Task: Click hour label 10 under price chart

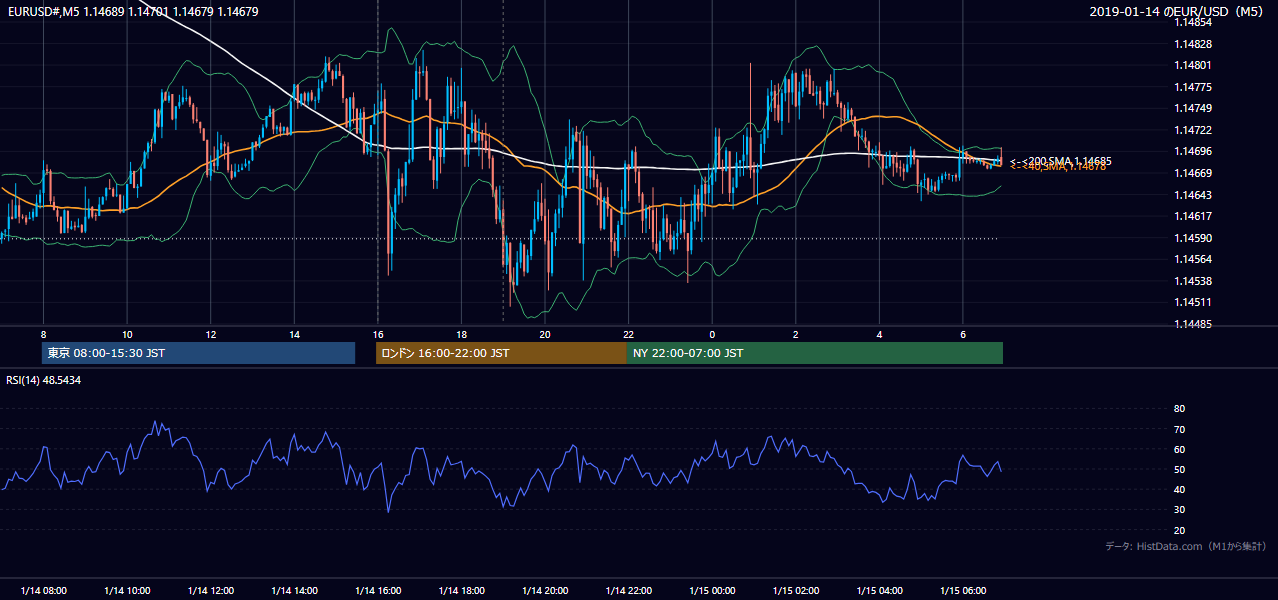Action: (127, 334)
